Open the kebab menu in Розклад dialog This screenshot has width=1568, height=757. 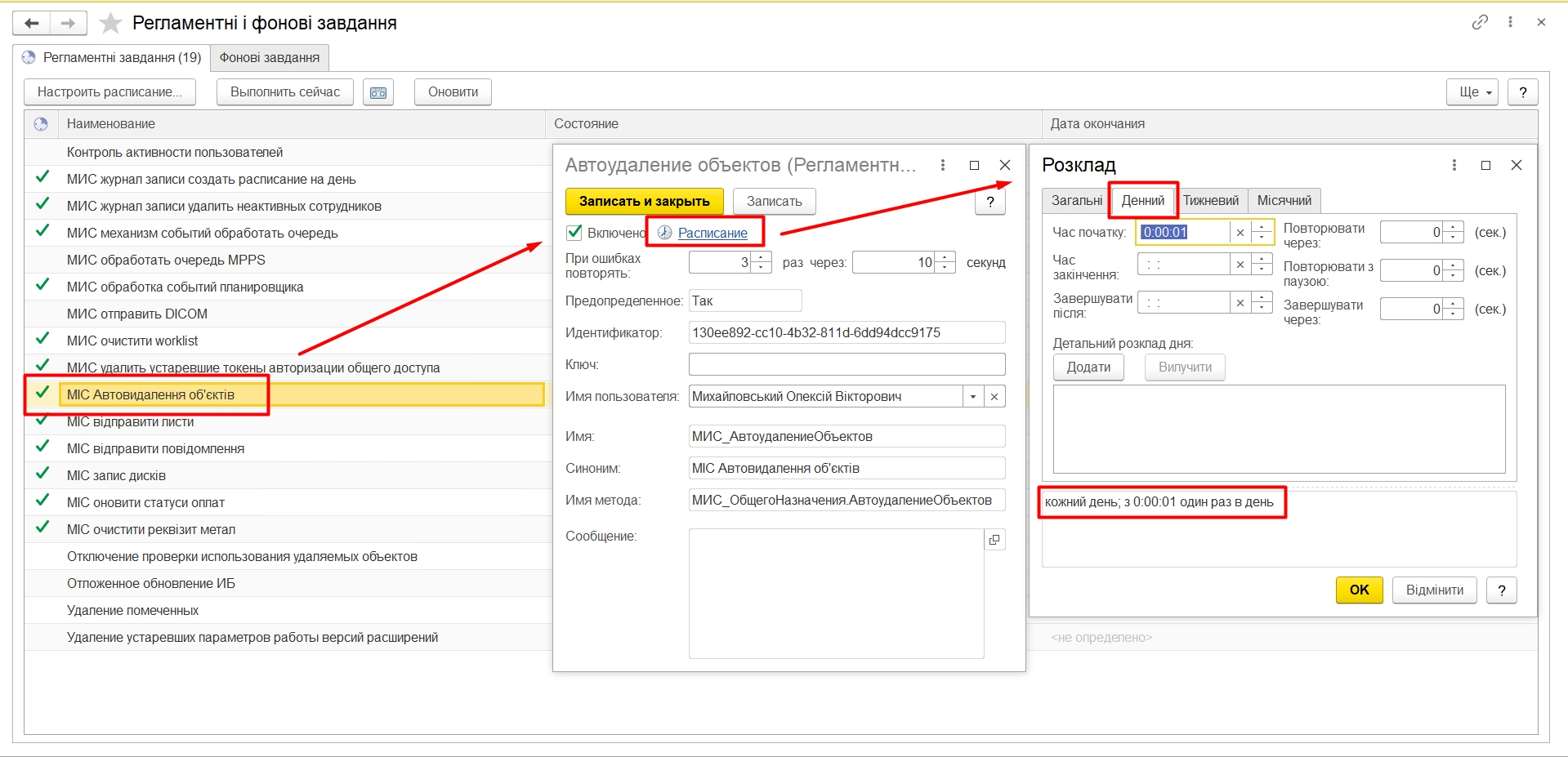[1454, 165]
